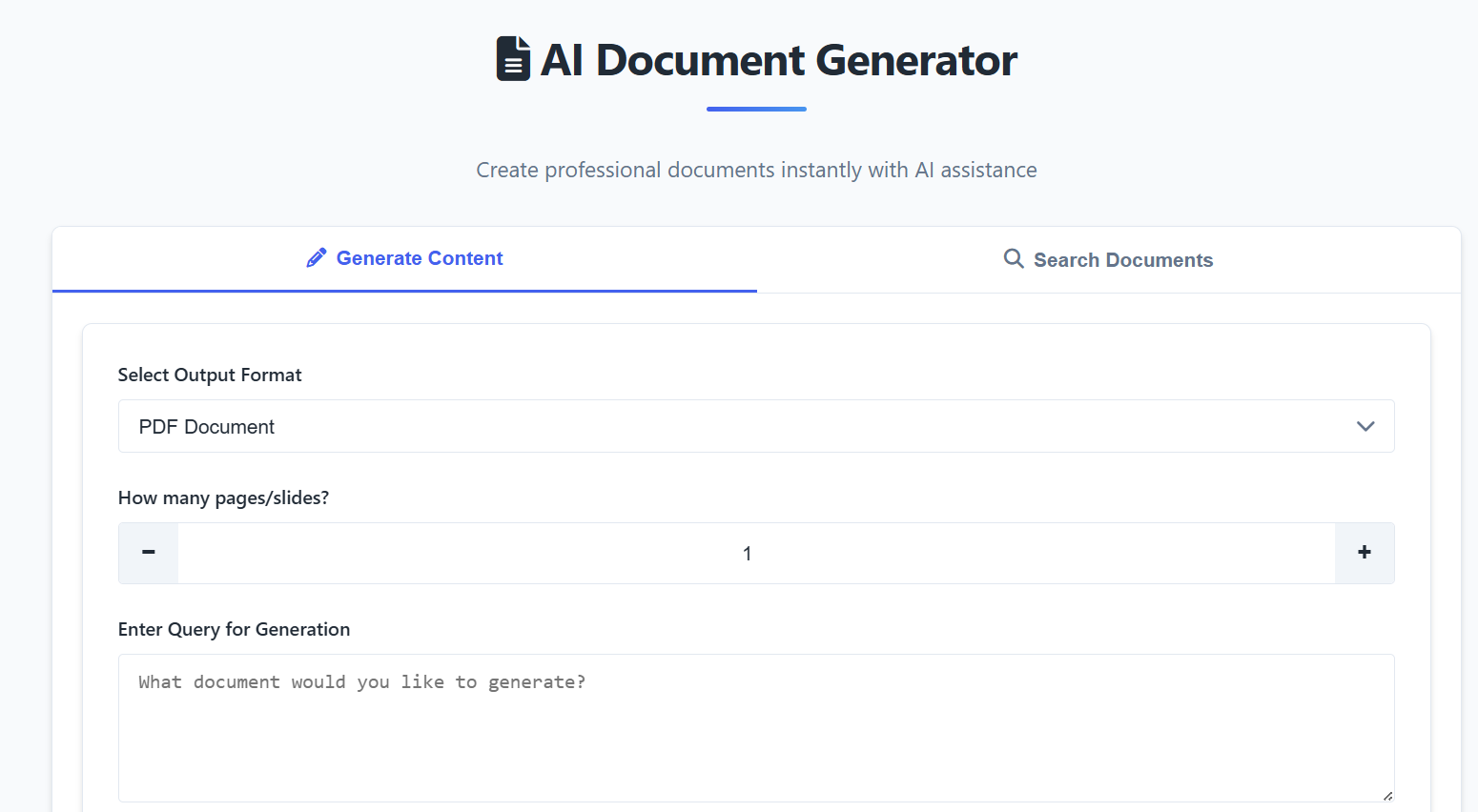Viewport: 1478px width, 812px height.
Task: Click the How many pages/slides label
Action: 223,498
